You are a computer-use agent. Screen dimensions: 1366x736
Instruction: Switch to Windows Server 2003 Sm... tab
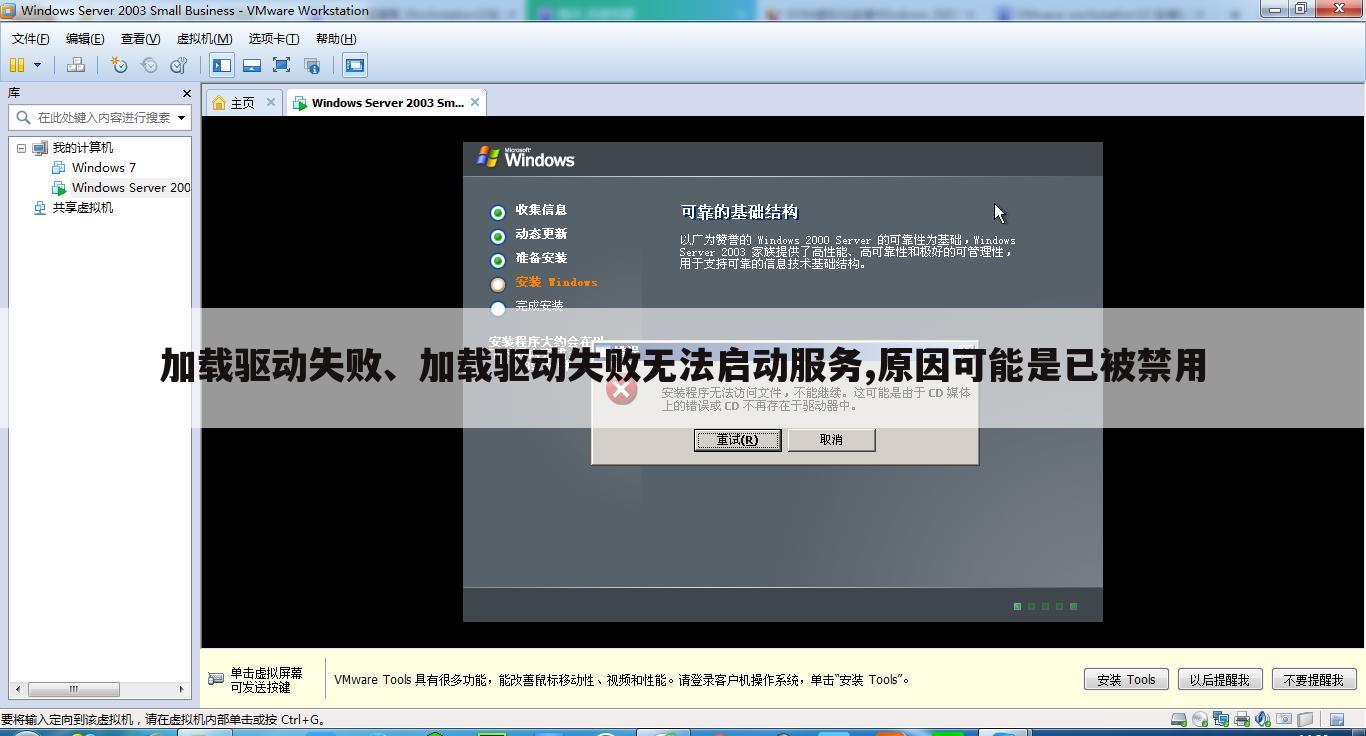387,102
